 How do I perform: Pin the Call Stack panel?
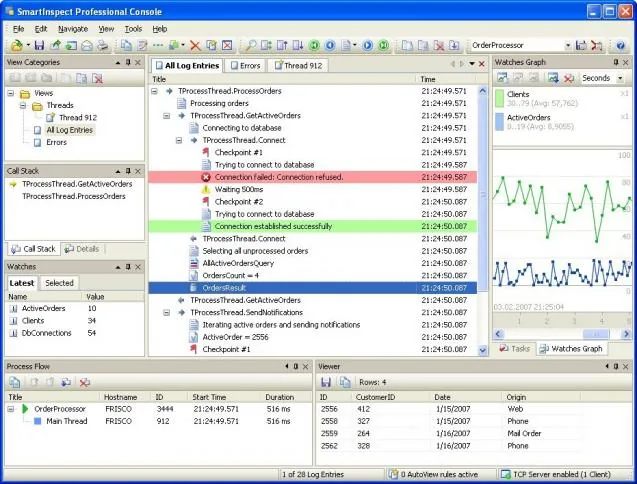(128, 171)
